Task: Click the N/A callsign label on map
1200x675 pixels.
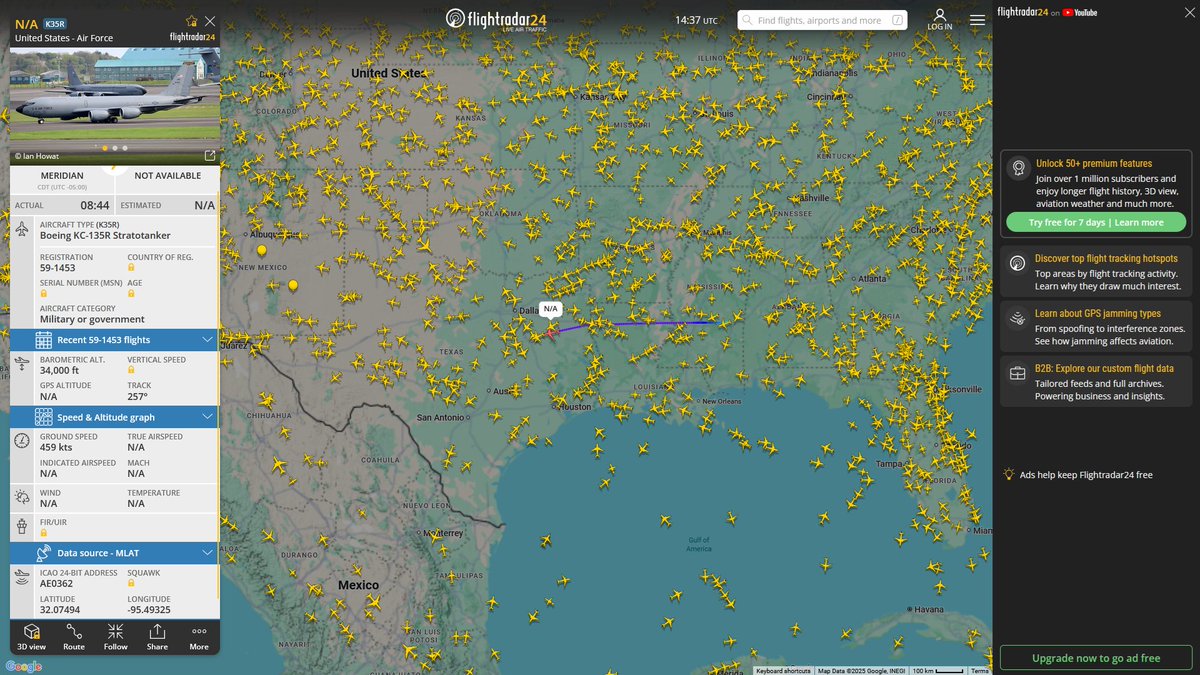Action: coord(551,309)
